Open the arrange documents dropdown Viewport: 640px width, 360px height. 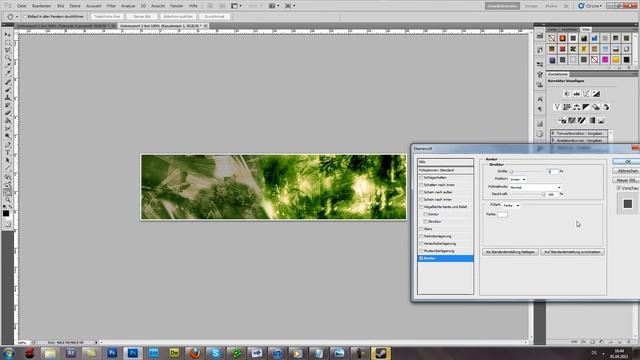pyautogui.click(x=273, y=6)
